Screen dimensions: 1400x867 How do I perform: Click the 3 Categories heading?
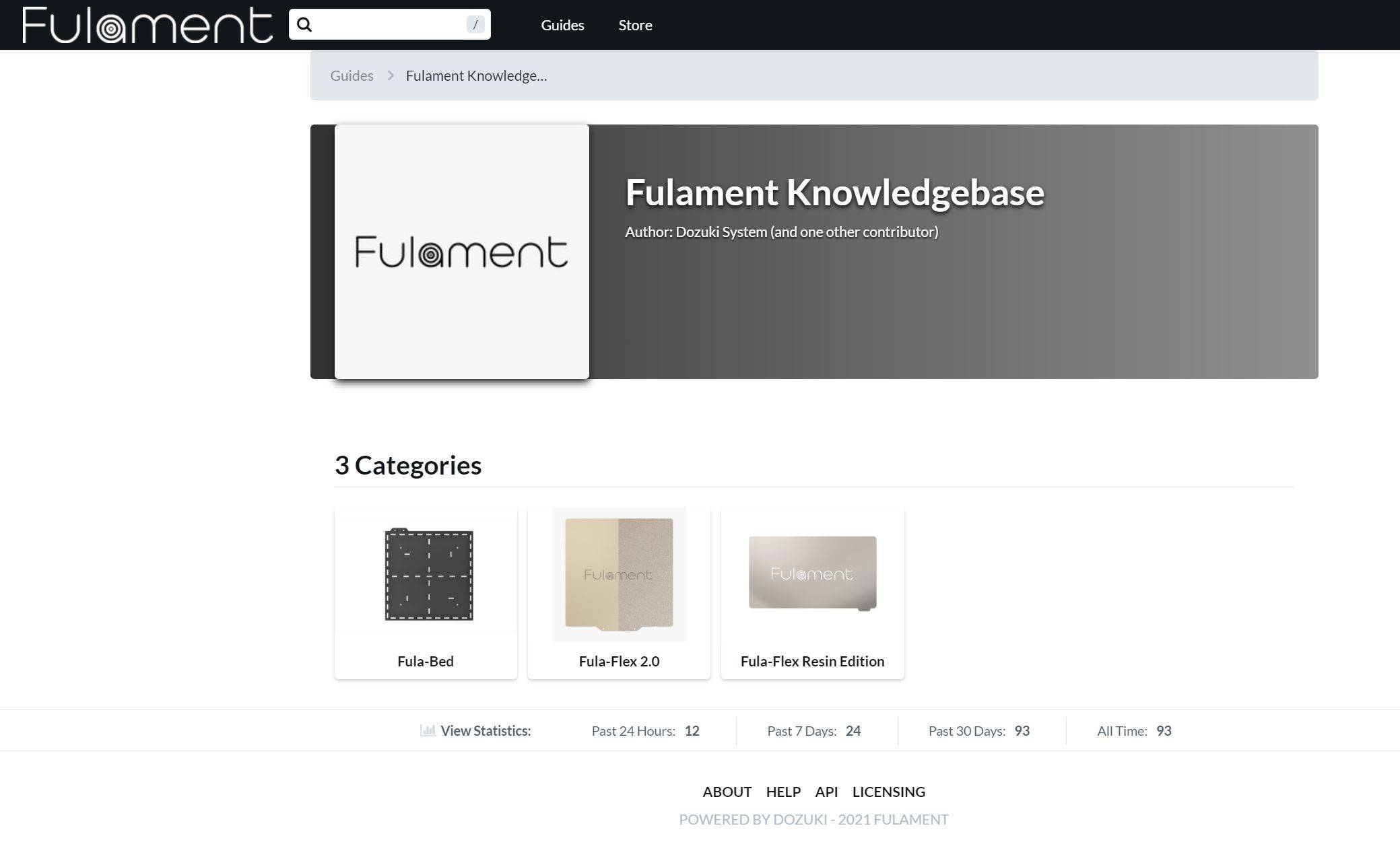(408, 465)
